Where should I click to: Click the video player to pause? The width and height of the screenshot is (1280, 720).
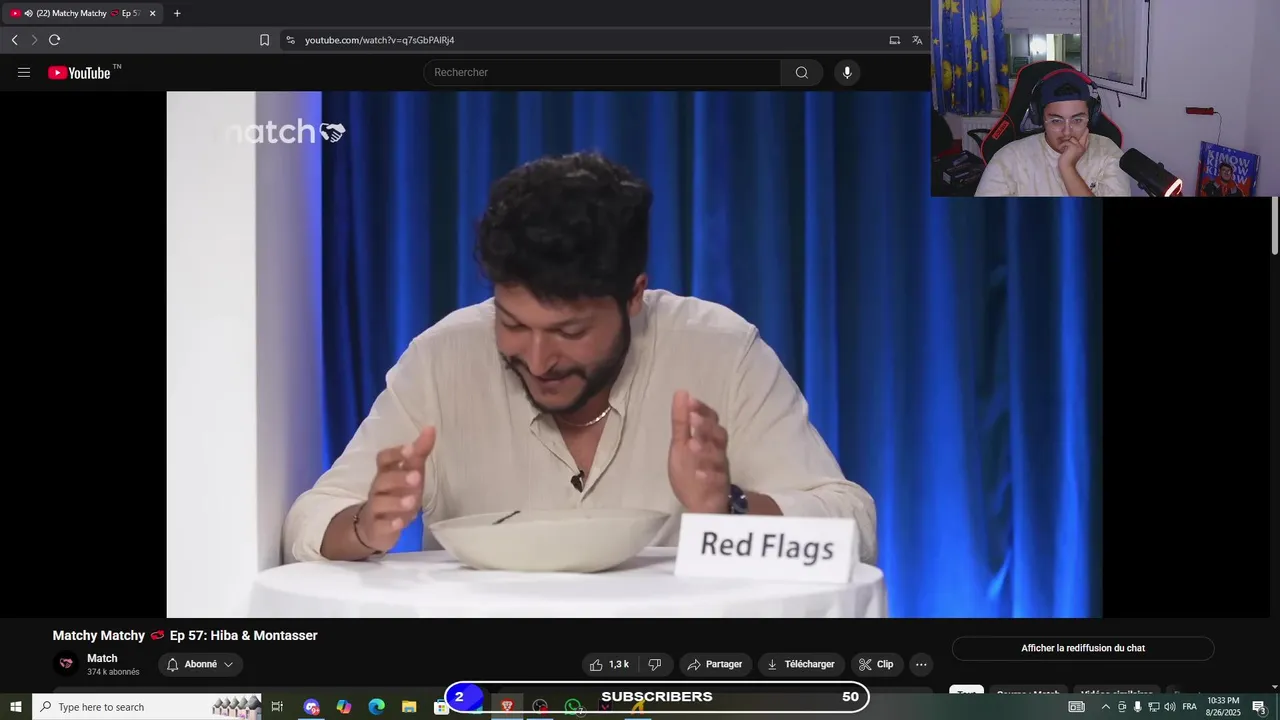(634, 354)
